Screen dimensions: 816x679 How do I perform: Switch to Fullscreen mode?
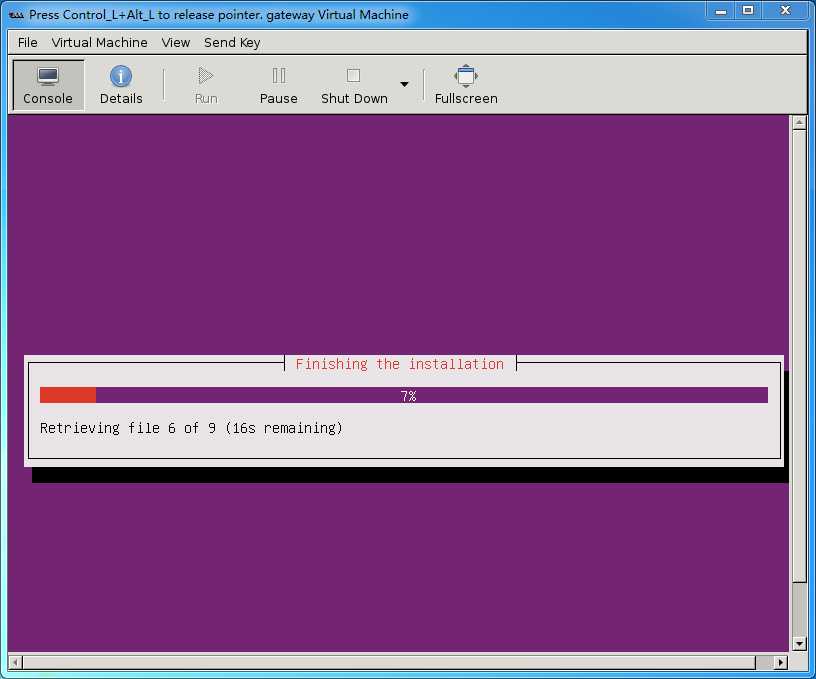[x=466, y=85]
